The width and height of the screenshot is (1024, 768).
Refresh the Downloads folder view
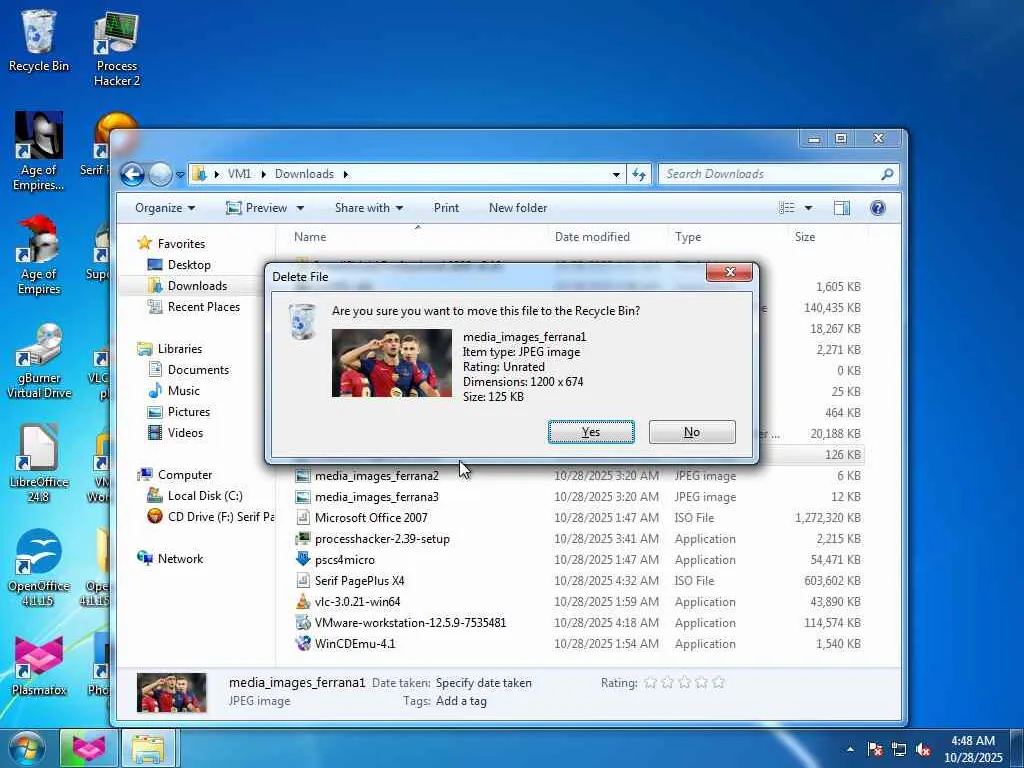coord(639,174)
